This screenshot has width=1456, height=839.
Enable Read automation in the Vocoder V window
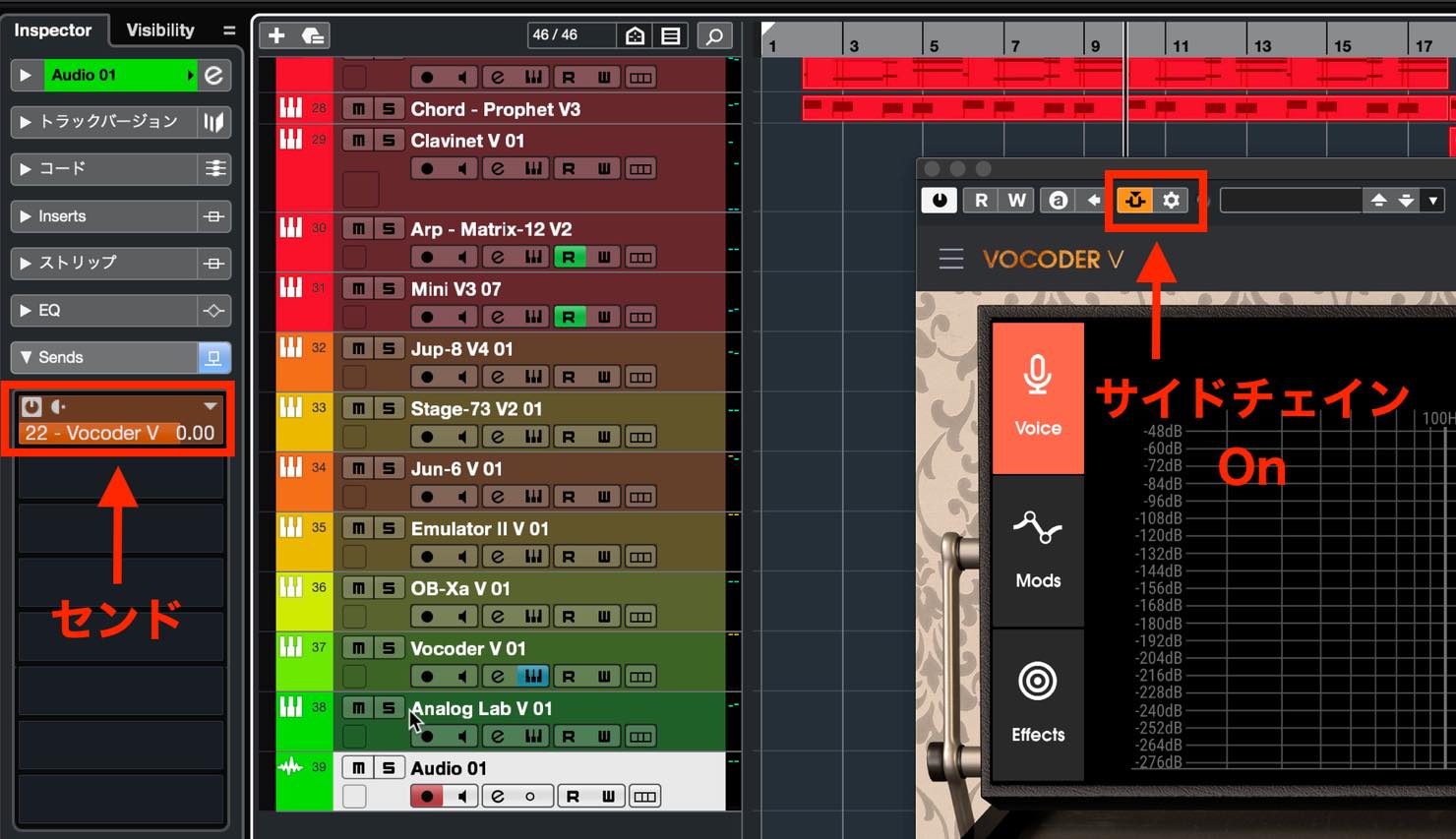(981, 200)
